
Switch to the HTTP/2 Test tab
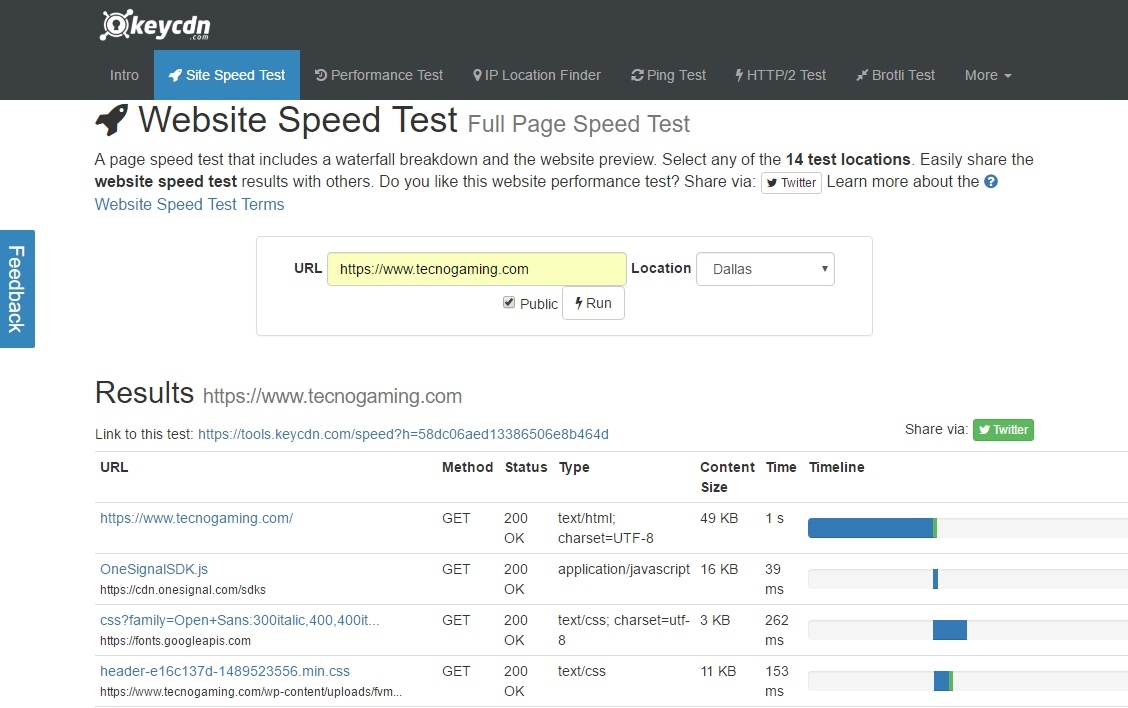click(781, 75)
